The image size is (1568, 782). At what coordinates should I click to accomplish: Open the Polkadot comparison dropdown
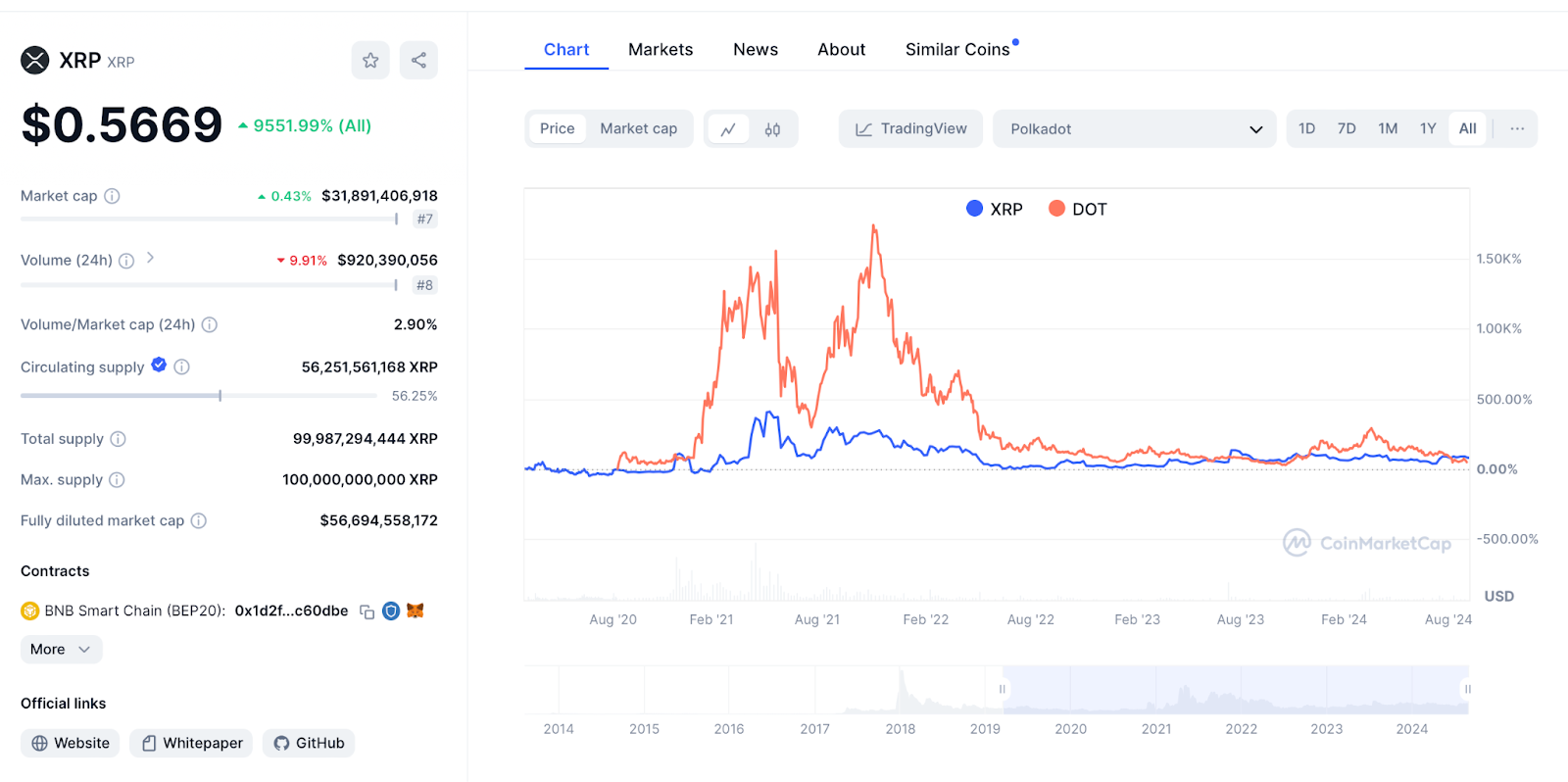point(1135,129)
